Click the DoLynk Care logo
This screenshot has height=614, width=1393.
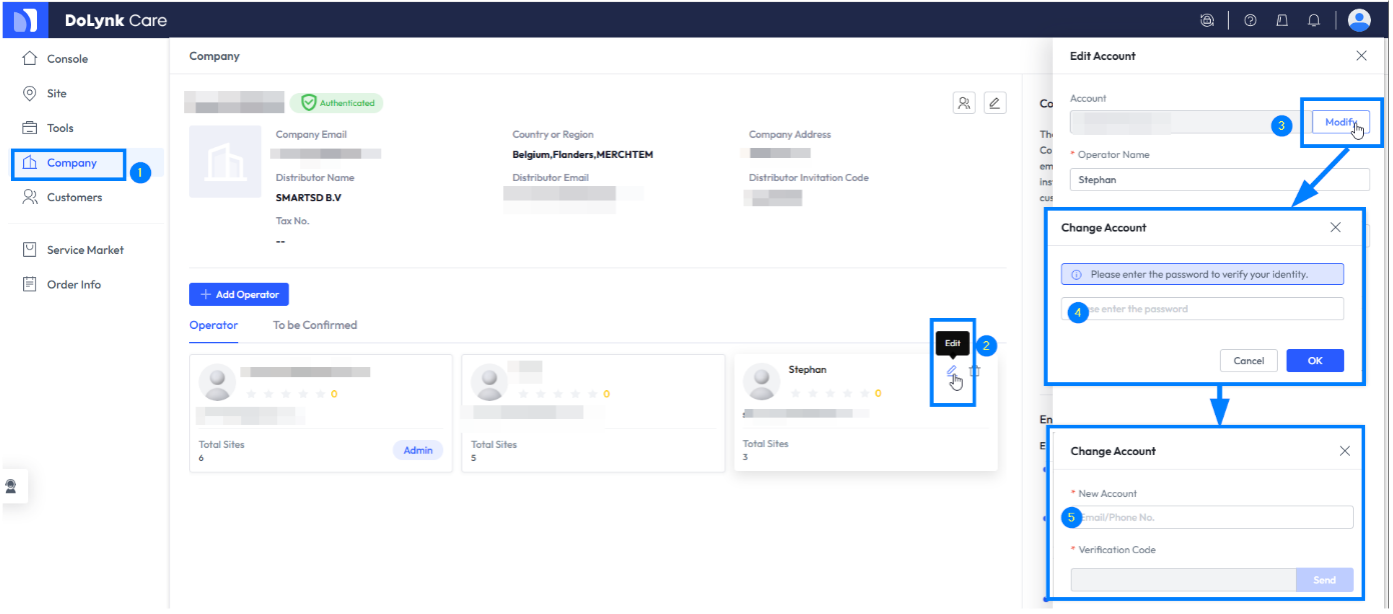(26, 20)
